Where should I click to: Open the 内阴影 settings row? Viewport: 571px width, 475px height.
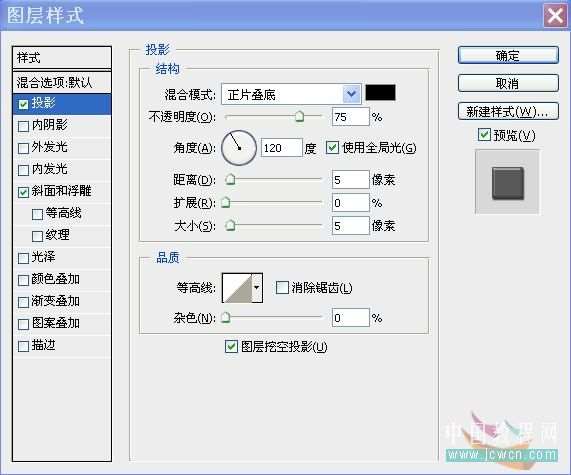point(62,126)
